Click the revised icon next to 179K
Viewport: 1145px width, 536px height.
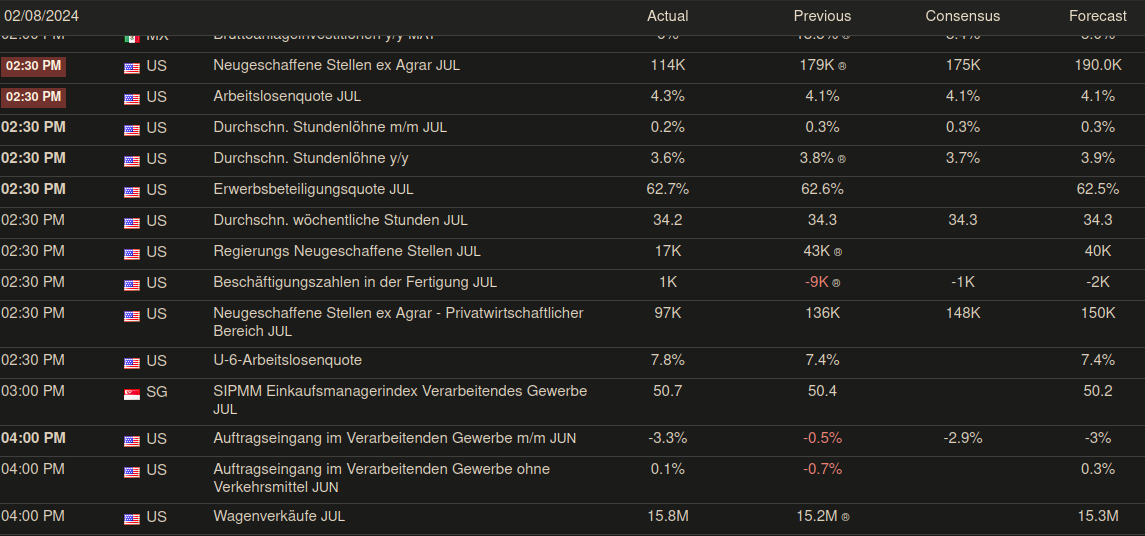[x=842, y=66]
